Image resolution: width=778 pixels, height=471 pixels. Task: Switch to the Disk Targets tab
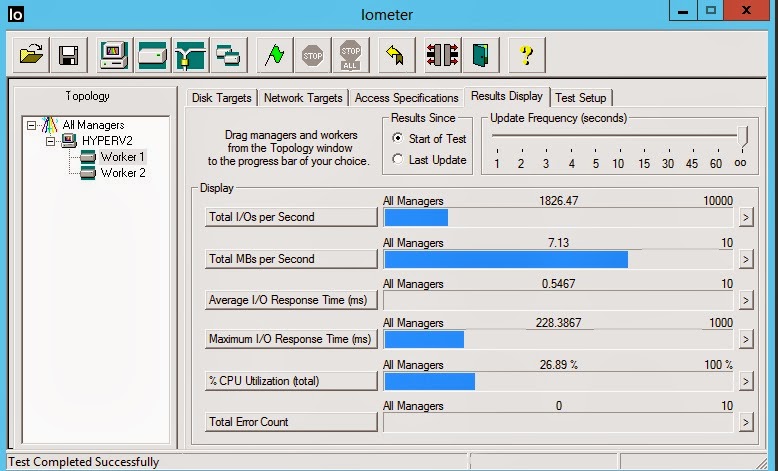pos(223,98)
